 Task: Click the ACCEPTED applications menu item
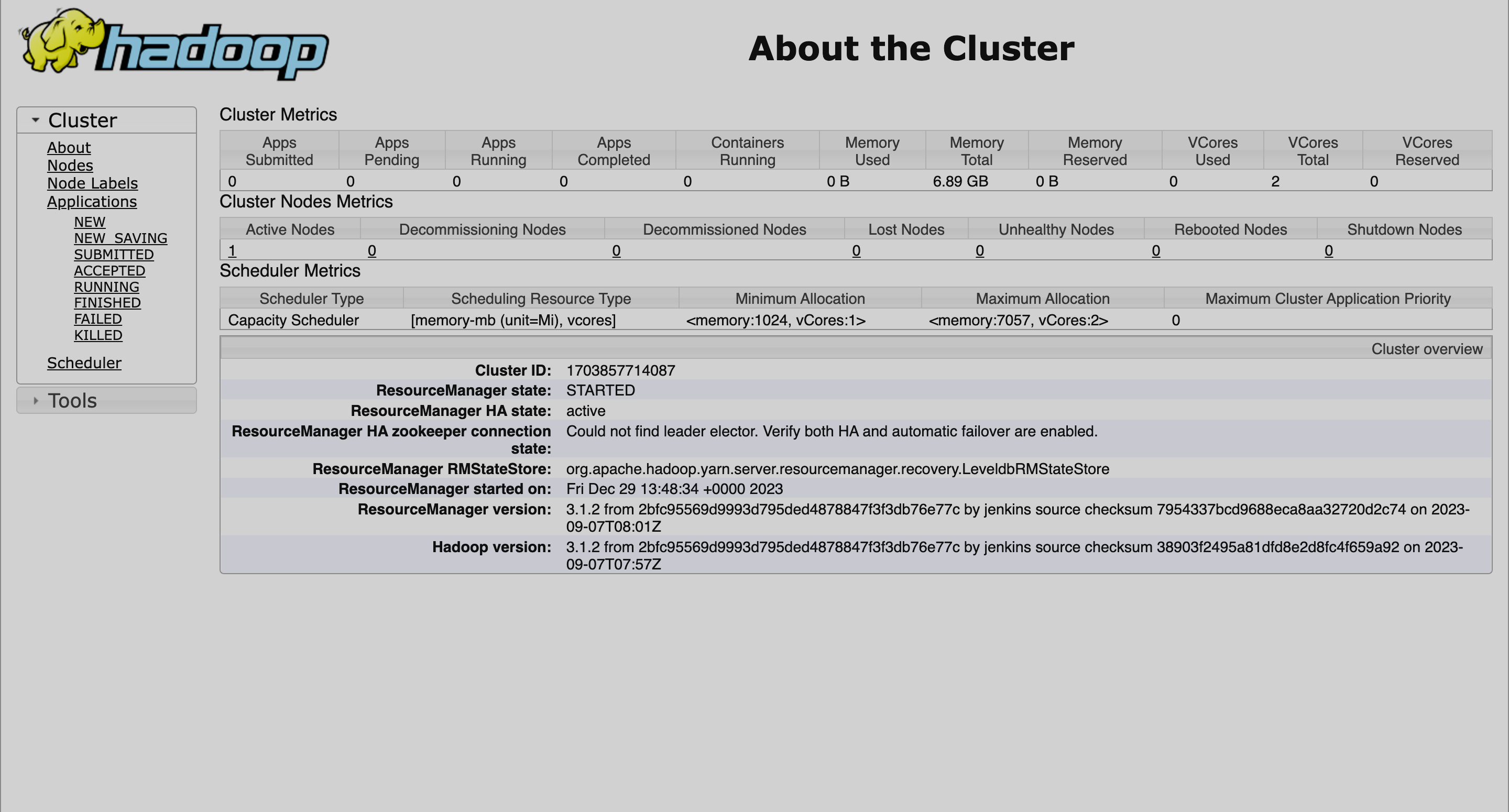[x=110, y=271]
